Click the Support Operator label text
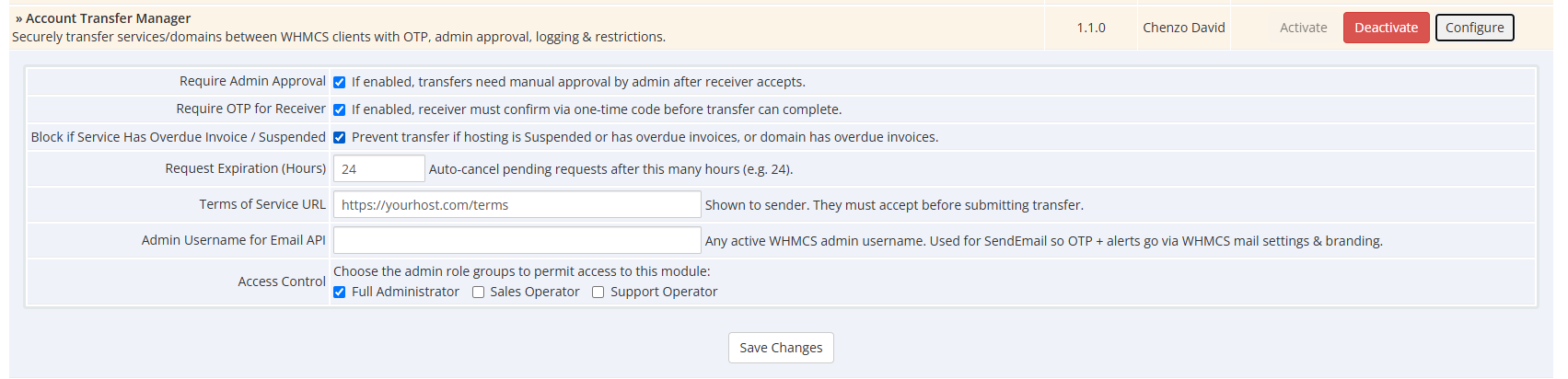Image resolution: width=1568 pixels, height=379 pixels. pos(664,292)
